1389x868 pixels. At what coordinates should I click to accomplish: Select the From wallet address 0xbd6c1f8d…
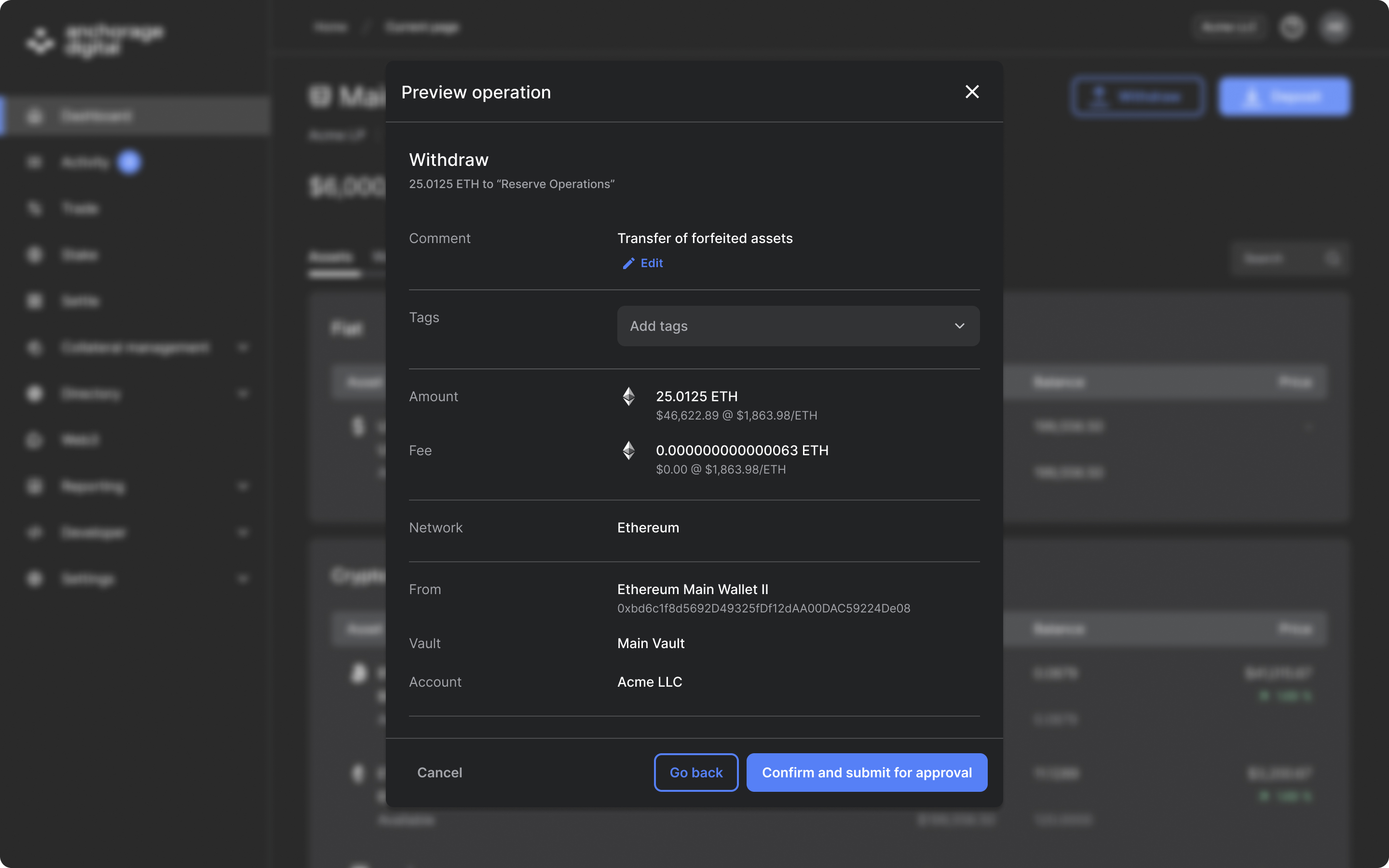coord(763,608)
